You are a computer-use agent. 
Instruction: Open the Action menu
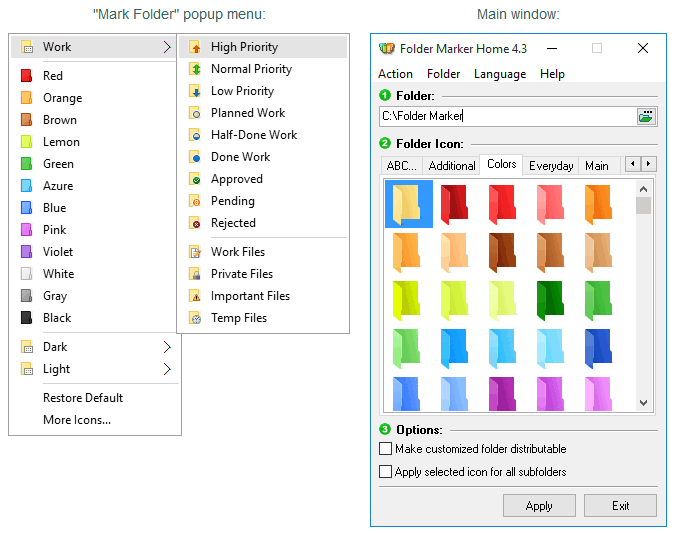point(395,74)
